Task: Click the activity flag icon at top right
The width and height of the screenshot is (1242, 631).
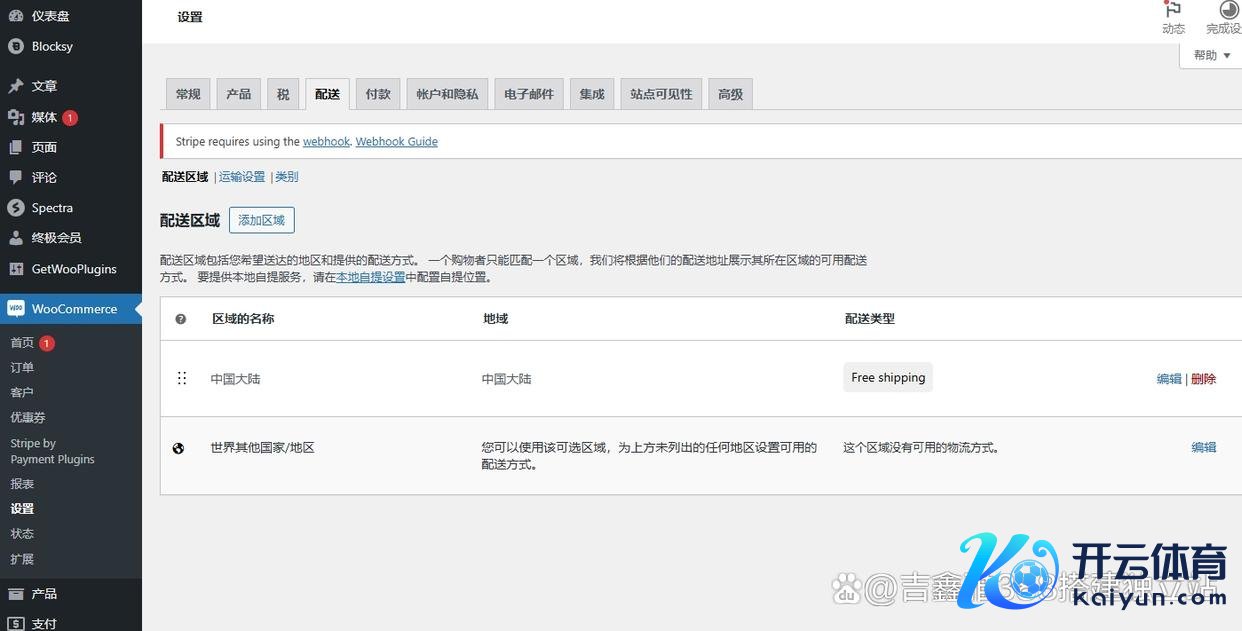Action: [1173, 10]
